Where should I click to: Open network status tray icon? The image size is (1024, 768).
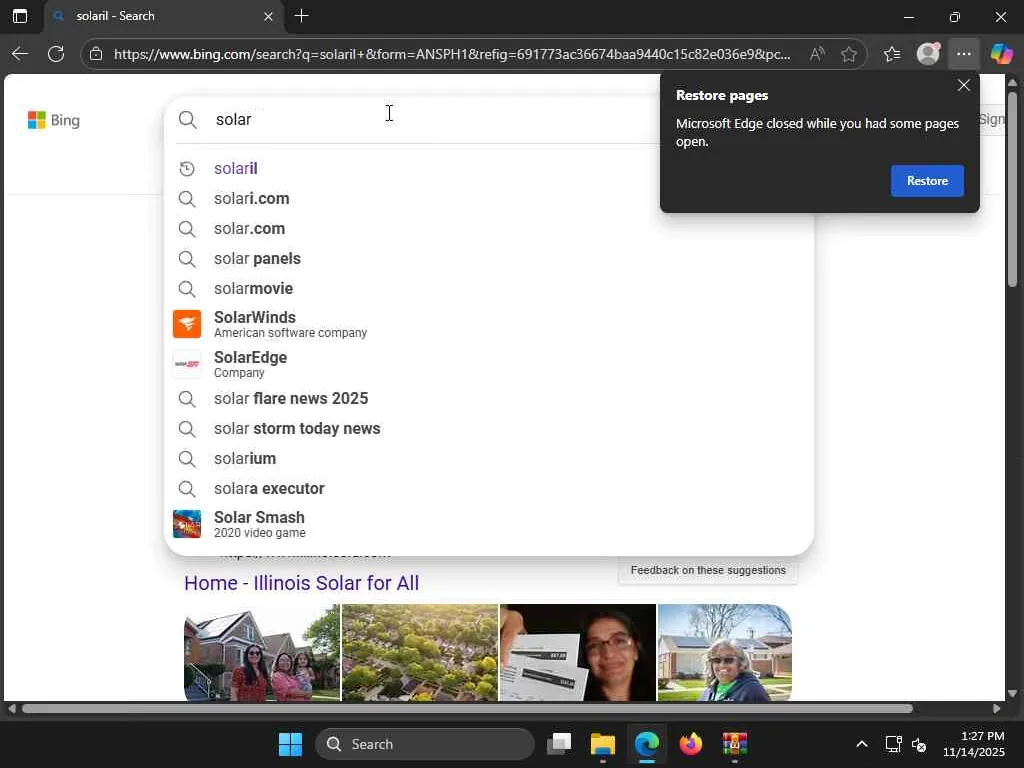[x=893, y=744]
